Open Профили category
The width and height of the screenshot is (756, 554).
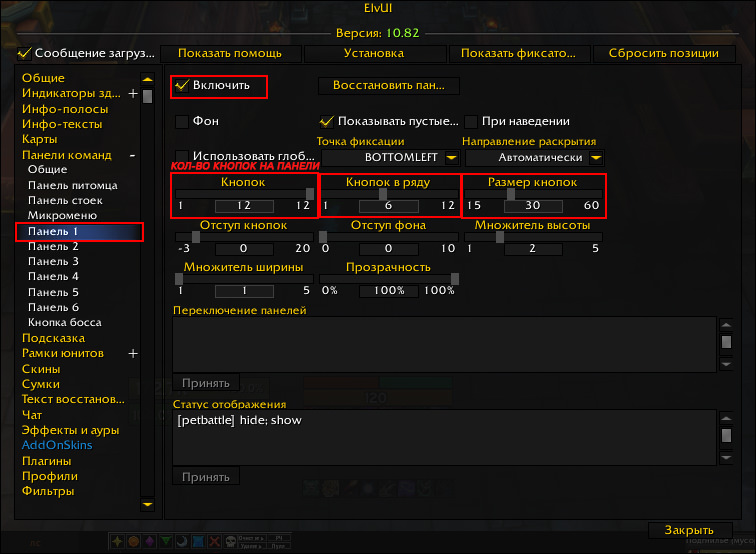click(50, 476)
